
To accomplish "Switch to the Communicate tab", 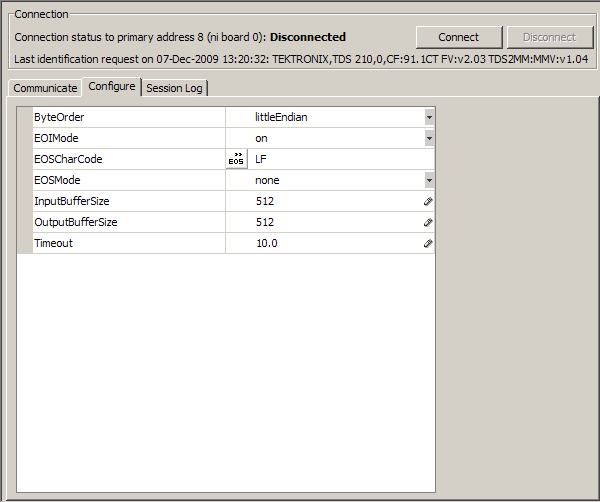I will pyautogui.click(x=45, y=88).
